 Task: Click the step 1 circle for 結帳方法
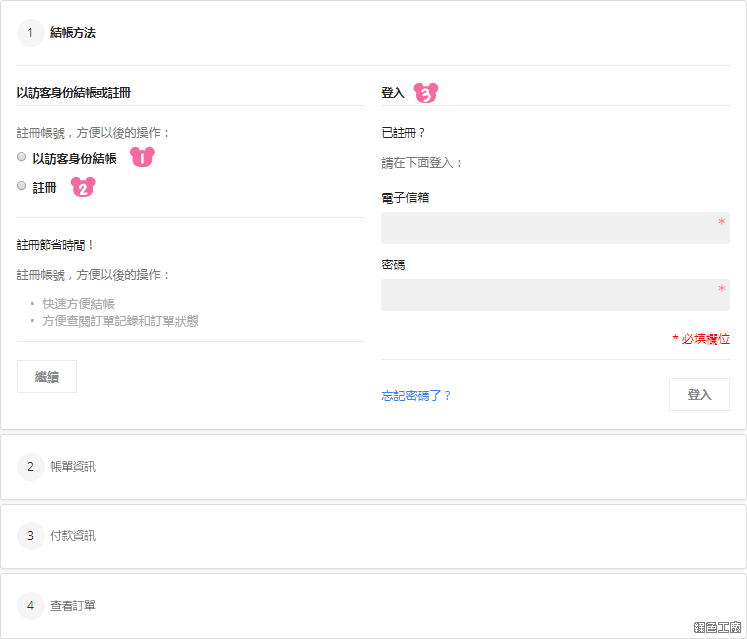(30, 33)
